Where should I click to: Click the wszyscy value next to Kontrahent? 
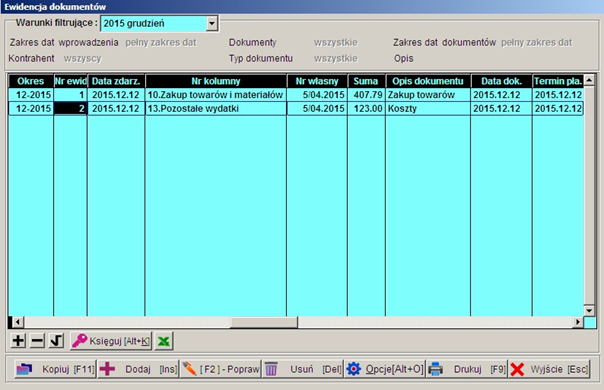tap(82, 59)
